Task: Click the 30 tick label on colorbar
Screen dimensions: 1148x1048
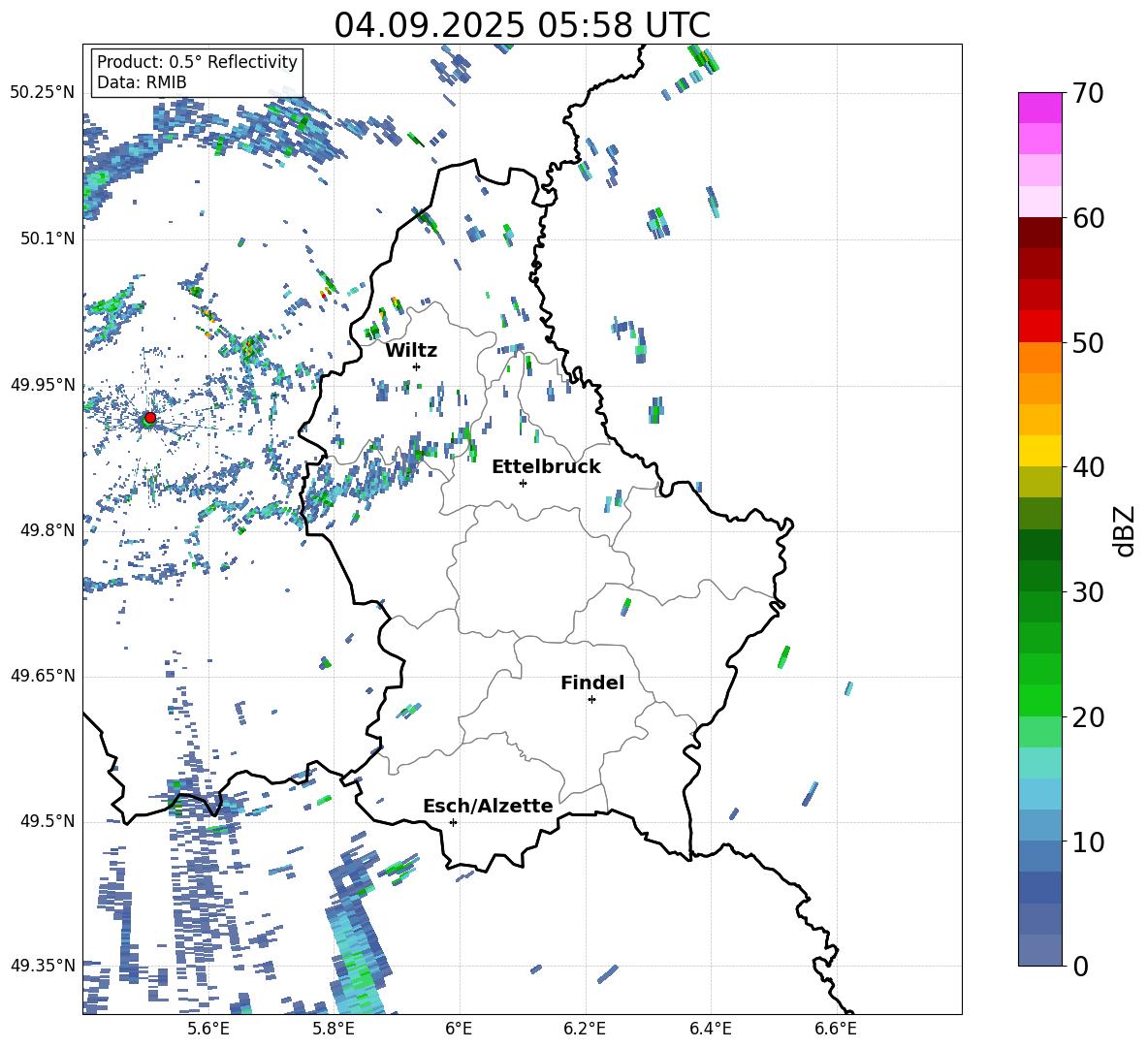Action: coord(1088,592)
